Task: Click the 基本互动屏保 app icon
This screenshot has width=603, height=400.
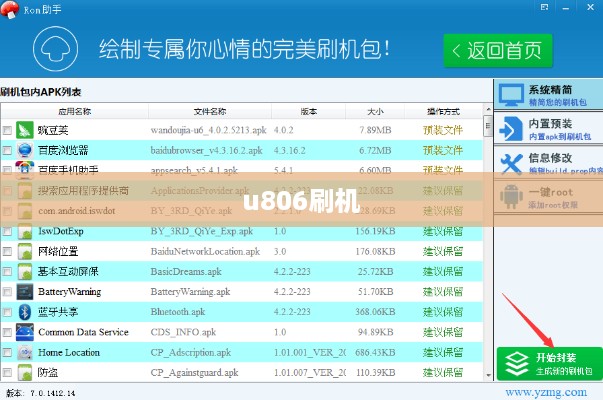Action: coord(25,272)
